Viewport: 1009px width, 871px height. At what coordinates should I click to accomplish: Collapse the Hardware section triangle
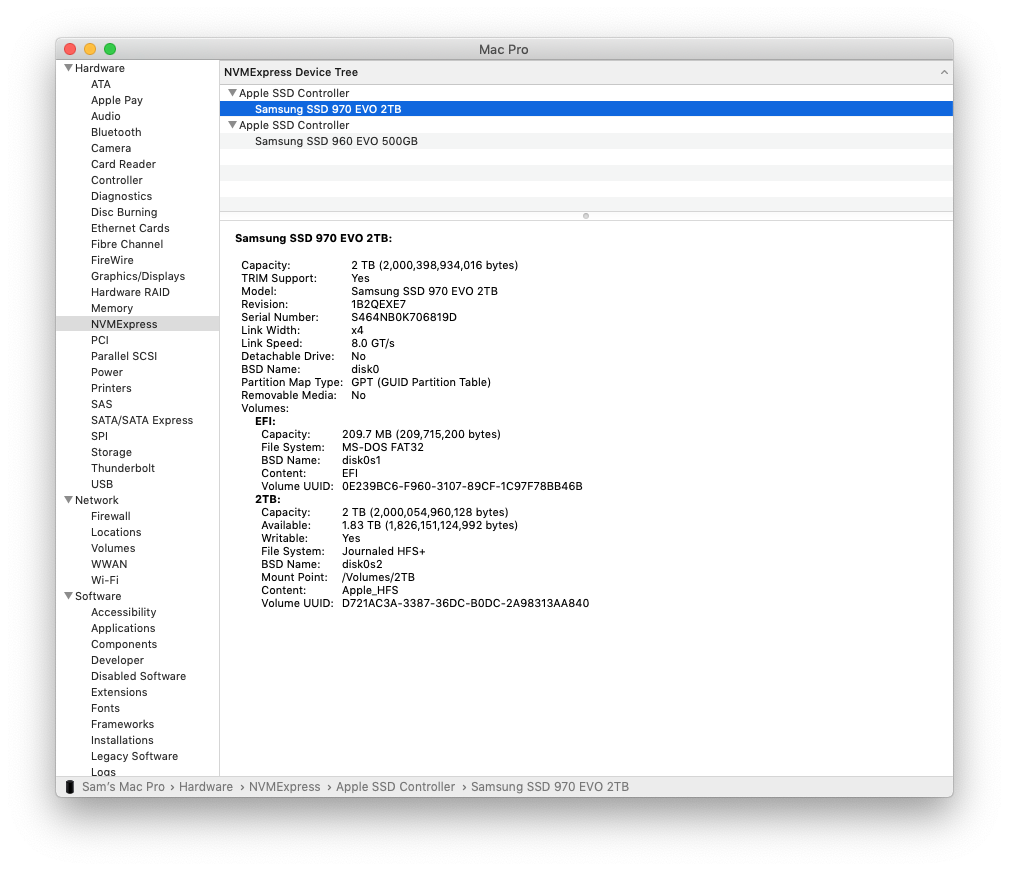(x=68, y=68)
